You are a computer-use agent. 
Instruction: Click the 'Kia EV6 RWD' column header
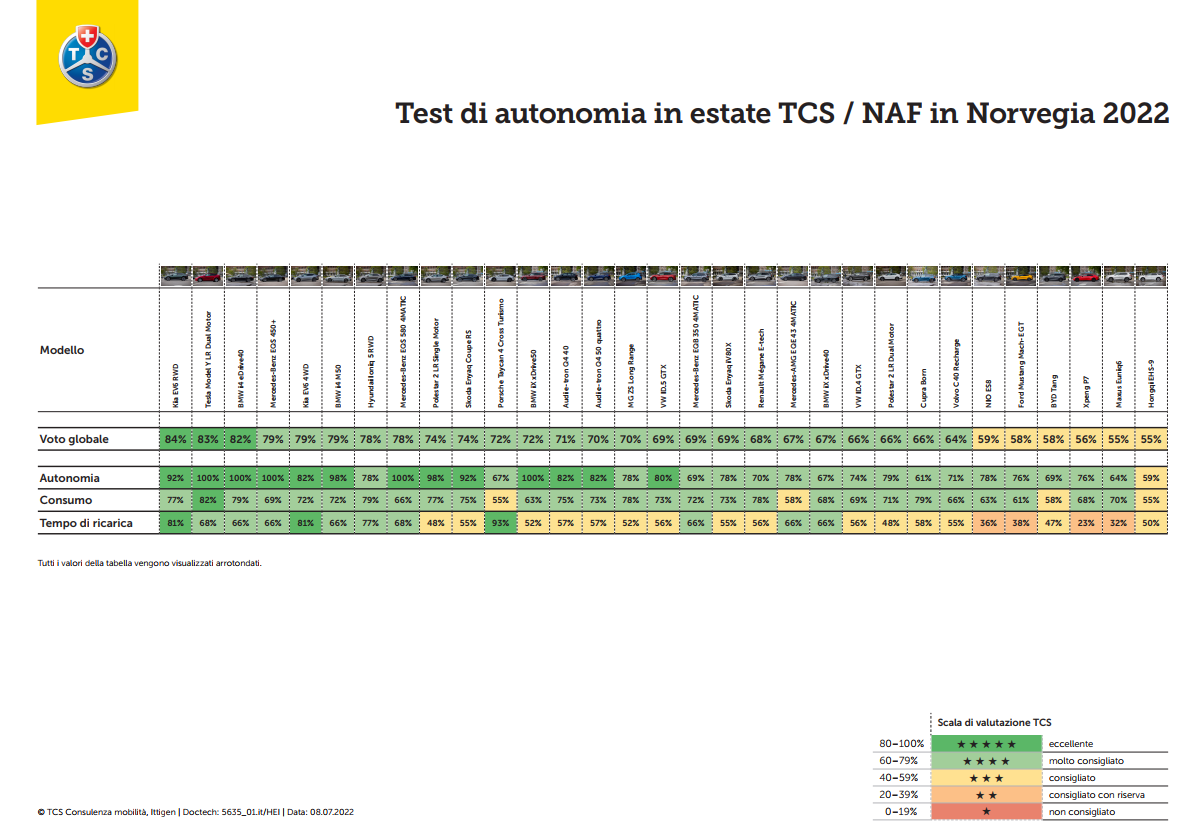176,385
